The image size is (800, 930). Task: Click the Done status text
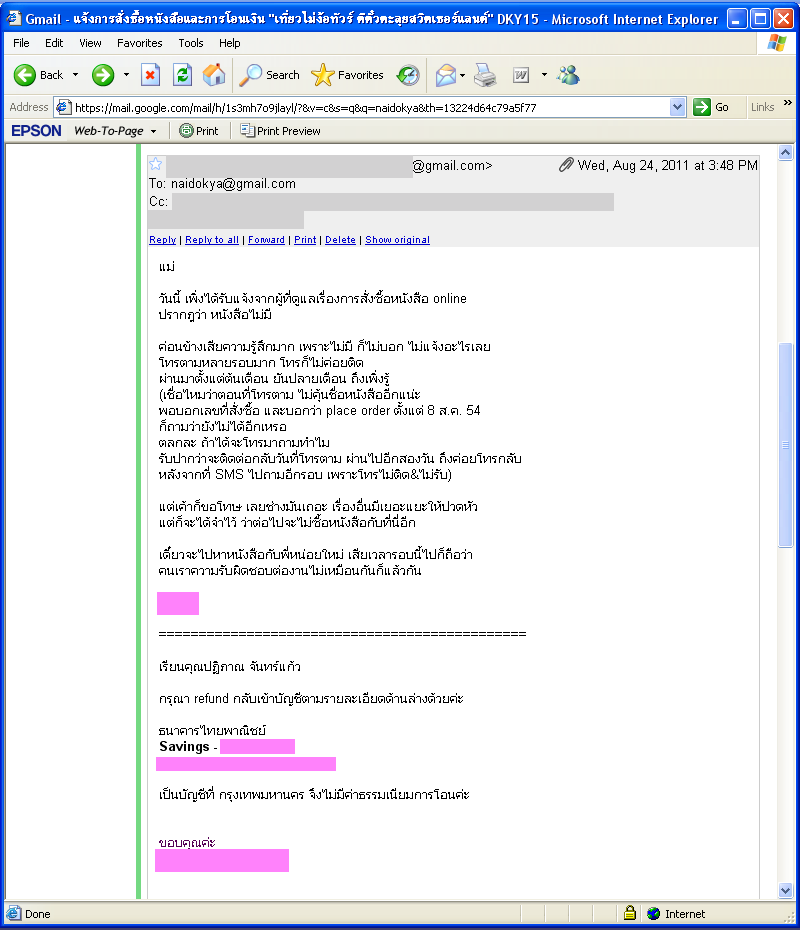click(37, 914)
